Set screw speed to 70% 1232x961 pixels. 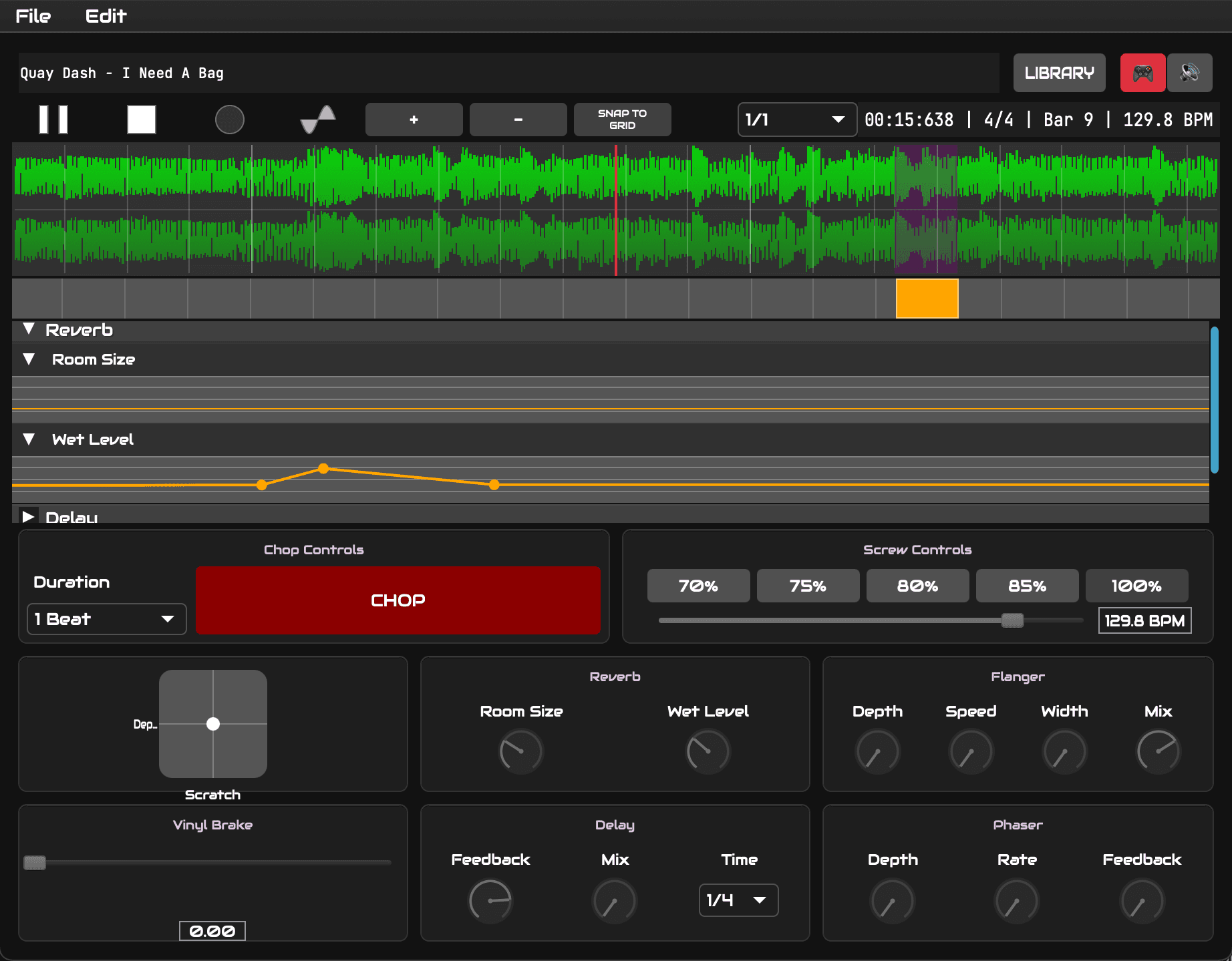pyautogui.click(x=698, y=586)
